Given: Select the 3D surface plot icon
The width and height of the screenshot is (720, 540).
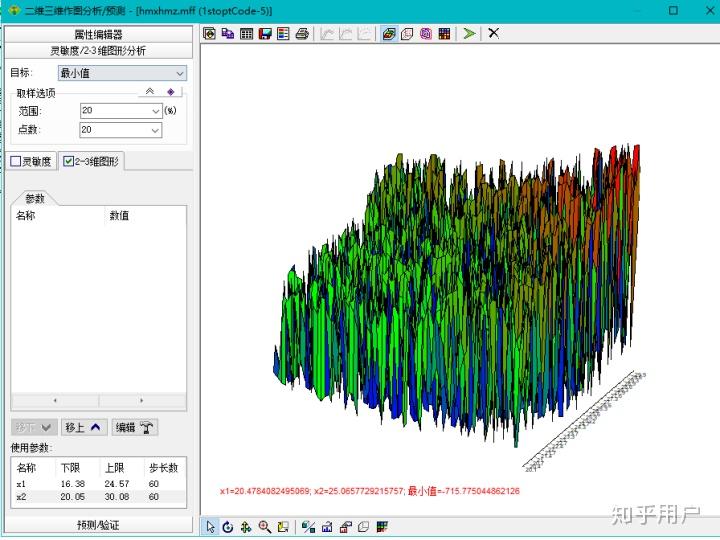Looking at the screenshot, I should (389, 34).
